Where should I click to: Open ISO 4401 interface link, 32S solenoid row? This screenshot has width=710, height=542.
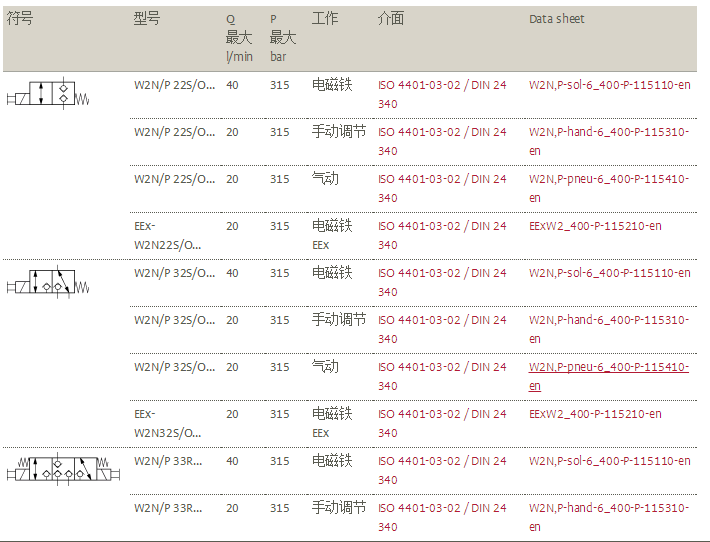442,283
